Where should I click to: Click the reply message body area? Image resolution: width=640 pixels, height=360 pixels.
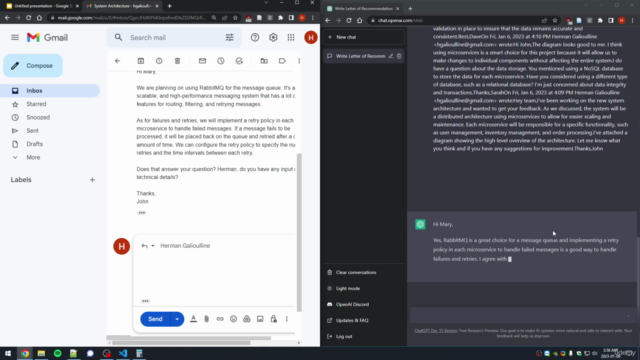(214, 273)
